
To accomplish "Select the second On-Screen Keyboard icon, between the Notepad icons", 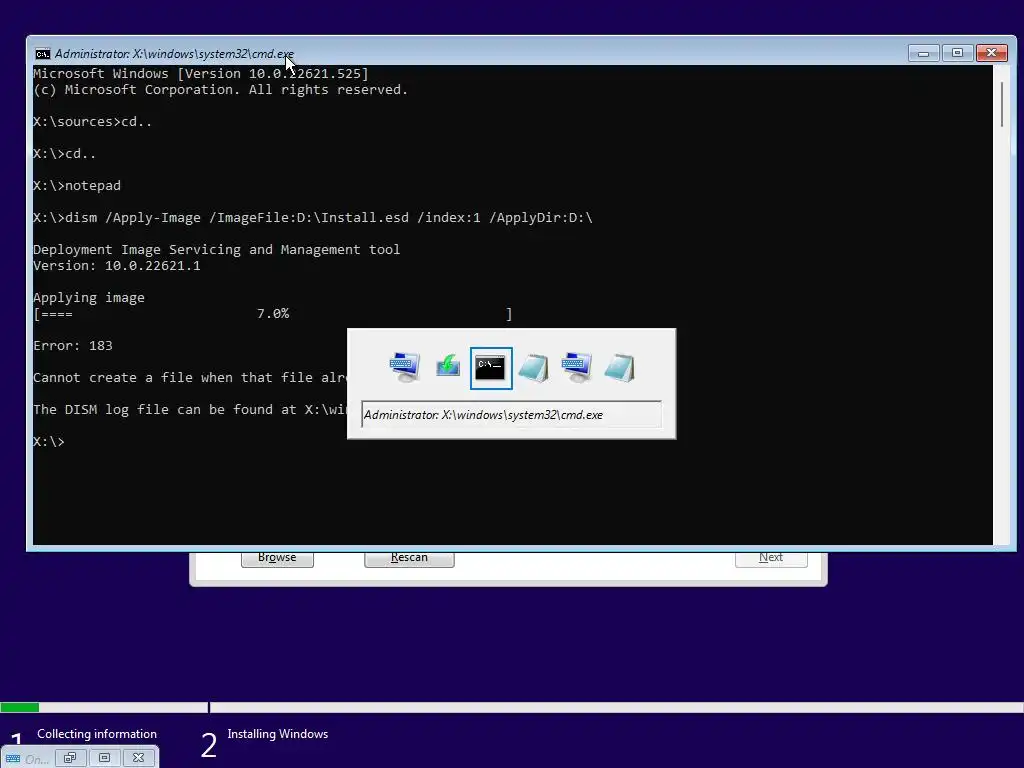I will [x=577, y=368].
